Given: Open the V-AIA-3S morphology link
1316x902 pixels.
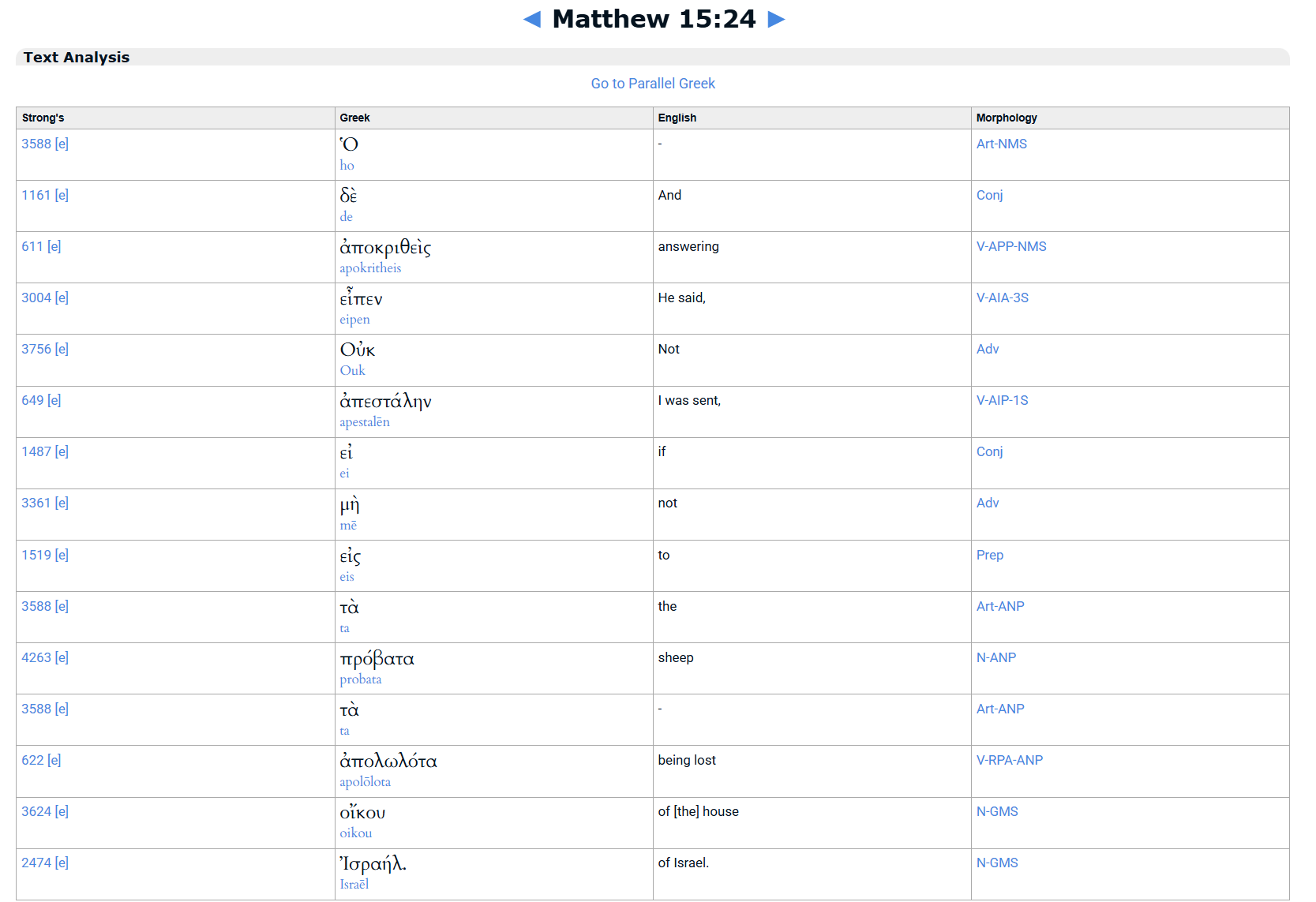Looking at the screenshot, I should coord(1002,298).
